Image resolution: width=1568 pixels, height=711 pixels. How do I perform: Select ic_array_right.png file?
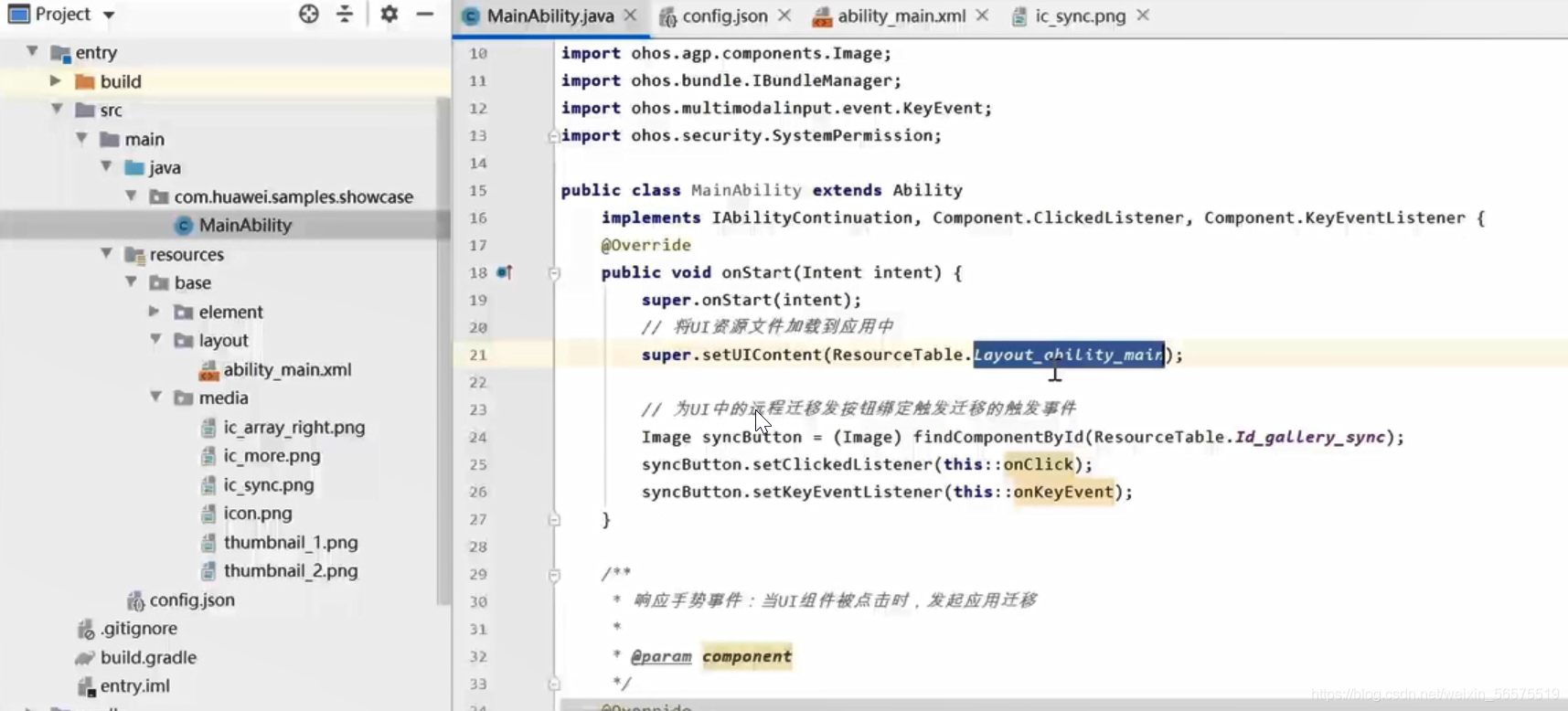(x=293, y=427)
